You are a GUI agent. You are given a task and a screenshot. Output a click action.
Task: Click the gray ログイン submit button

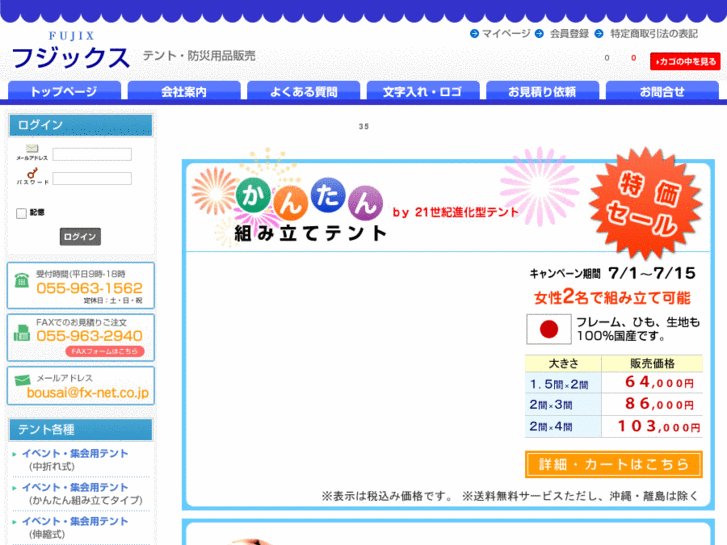tap(80, 237)
